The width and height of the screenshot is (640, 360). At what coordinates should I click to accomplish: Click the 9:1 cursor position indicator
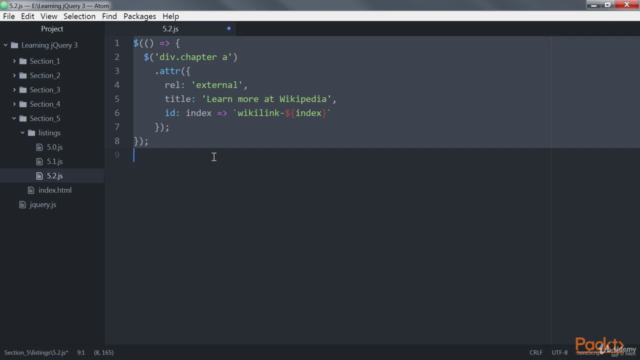[x=81, y=353]
